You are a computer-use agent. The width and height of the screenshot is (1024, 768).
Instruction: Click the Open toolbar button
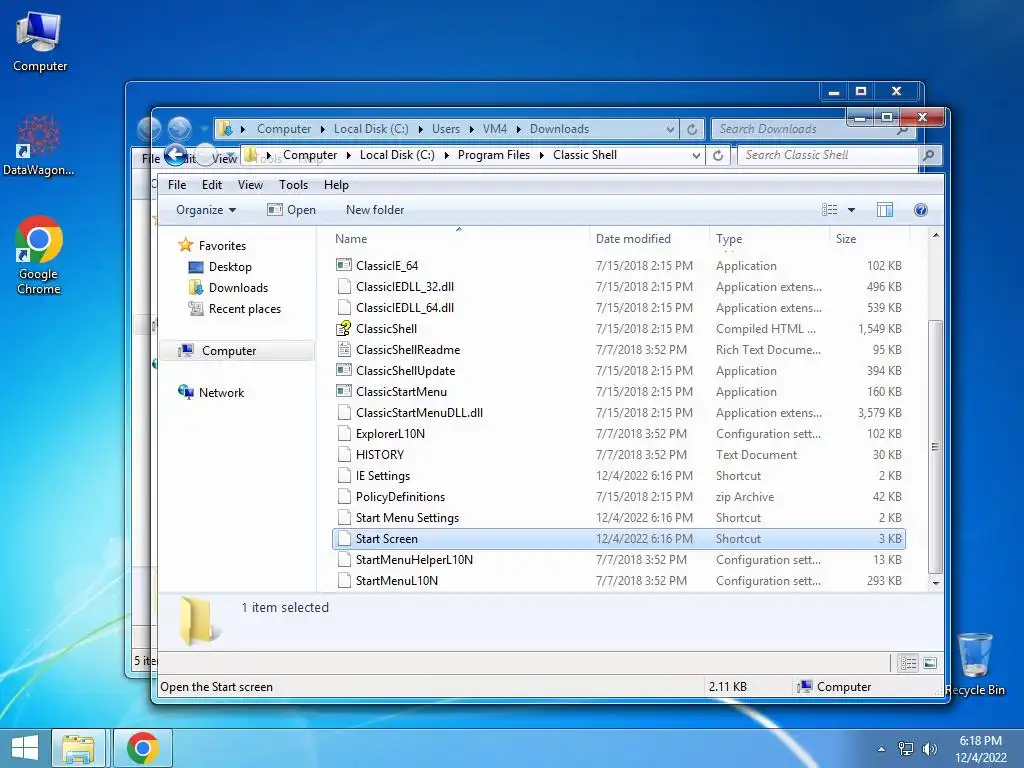coord(291,210)
